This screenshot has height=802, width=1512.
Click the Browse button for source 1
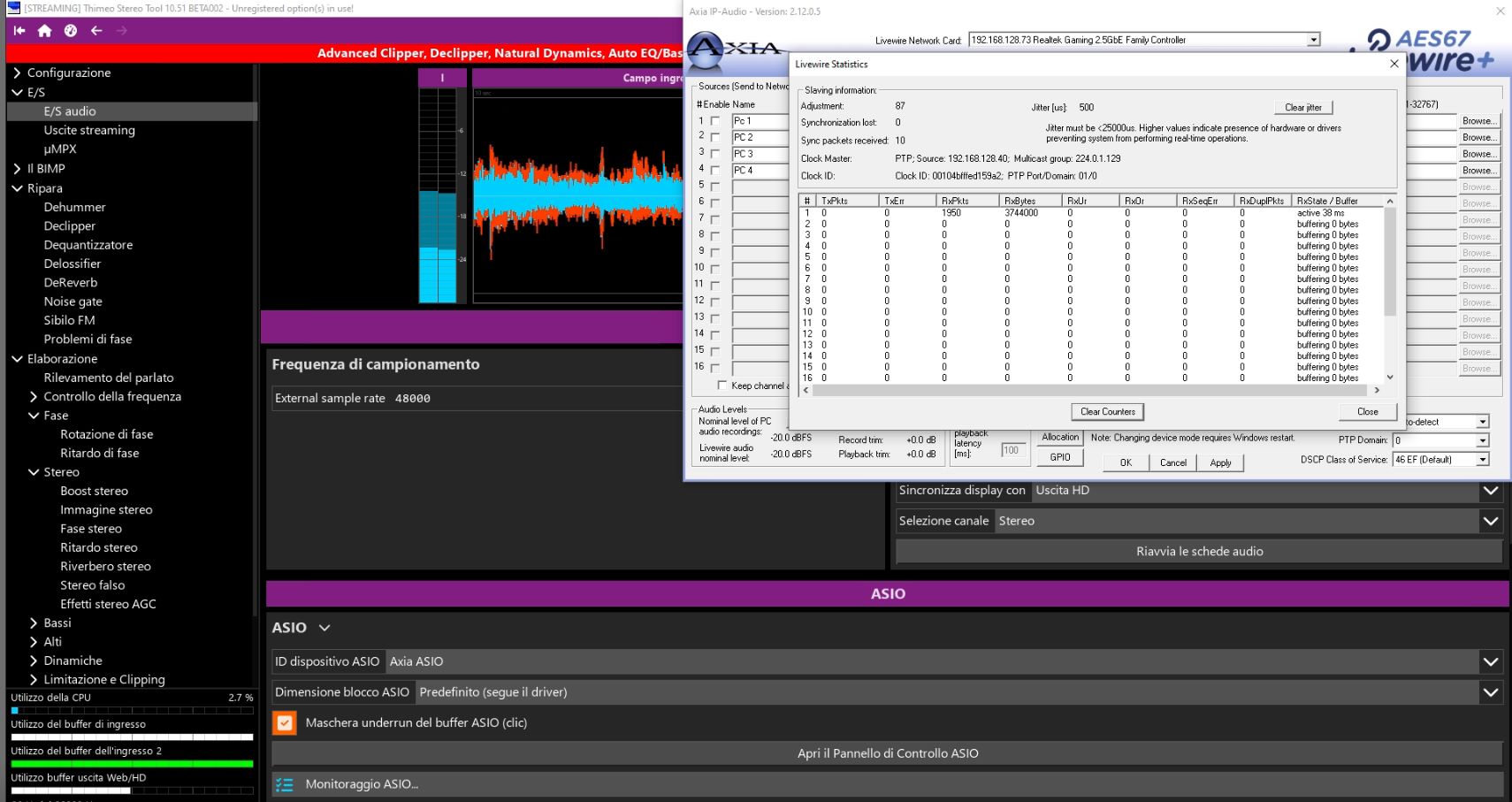[x=1478, y=121]
